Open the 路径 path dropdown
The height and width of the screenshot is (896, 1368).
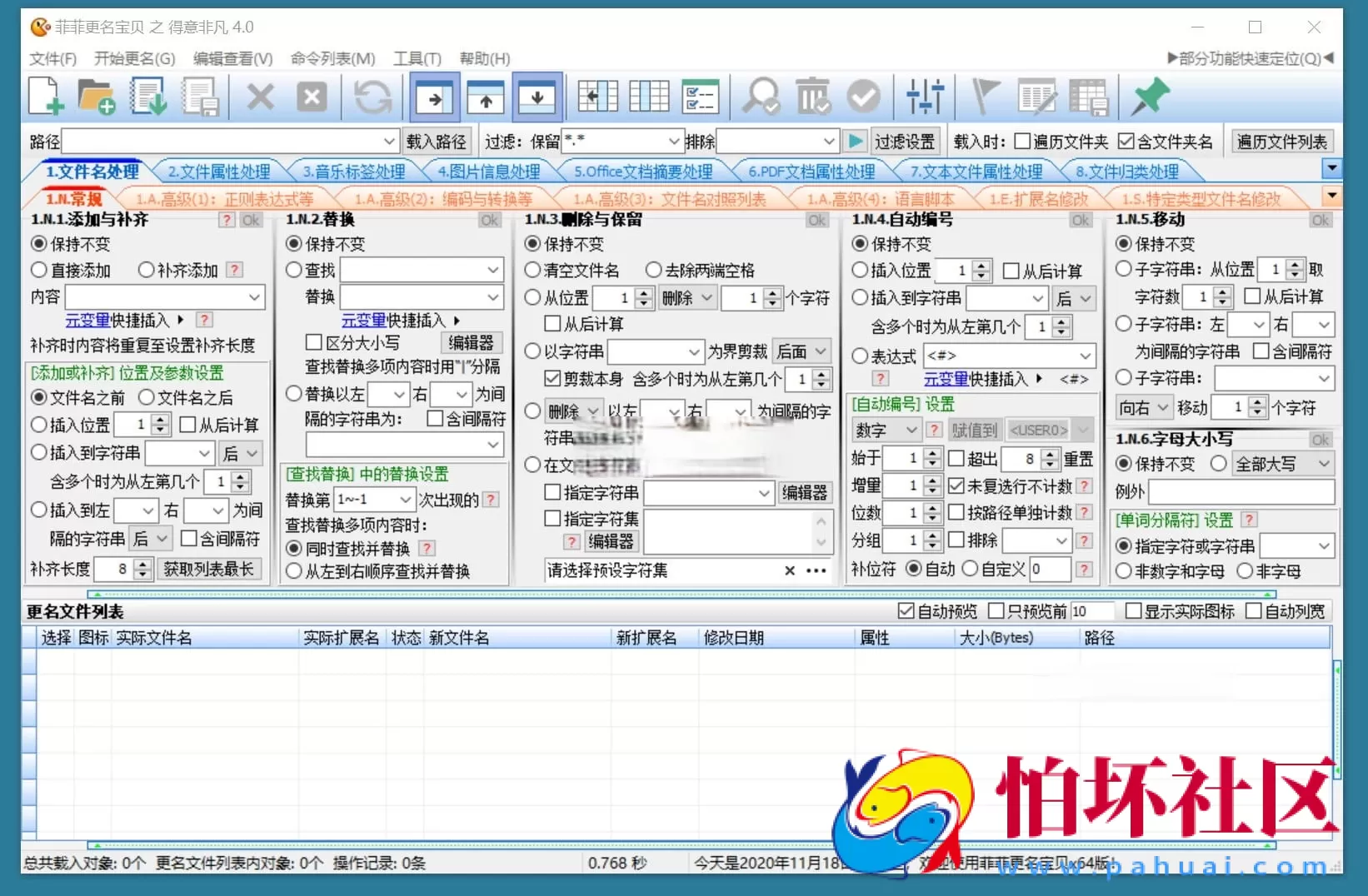(x=388, y=142)
